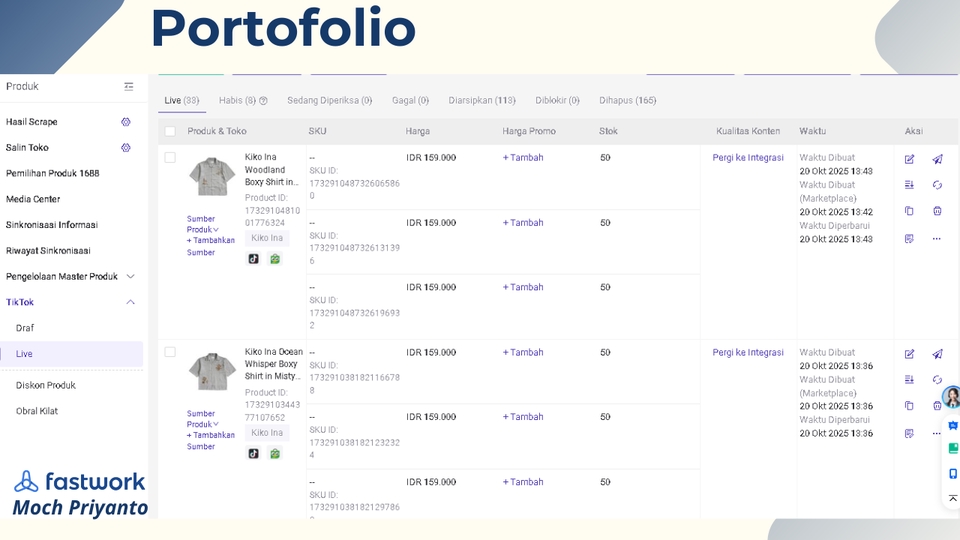
Task: Open Ocean Whisper Boxy Shirt product thumbnail
Action: point(212,372)
